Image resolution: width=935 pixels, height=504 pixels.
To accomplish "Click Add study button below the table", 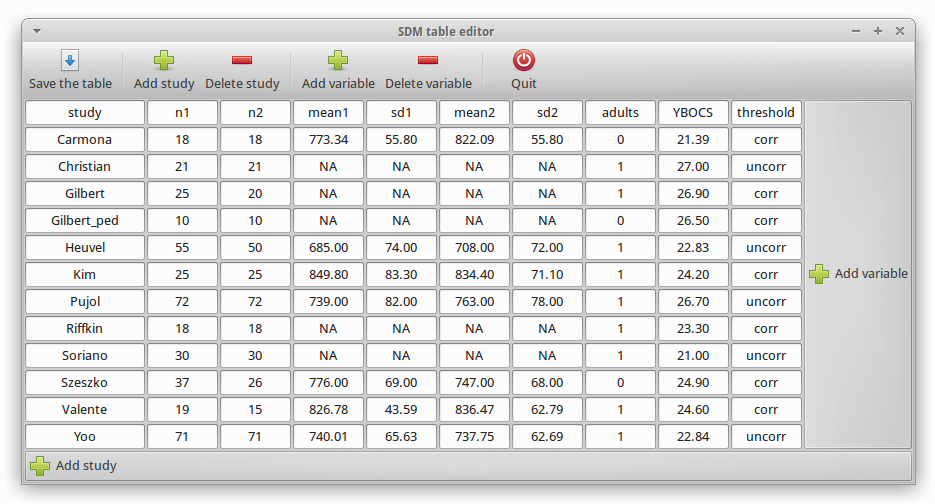I will pos(74,465).
